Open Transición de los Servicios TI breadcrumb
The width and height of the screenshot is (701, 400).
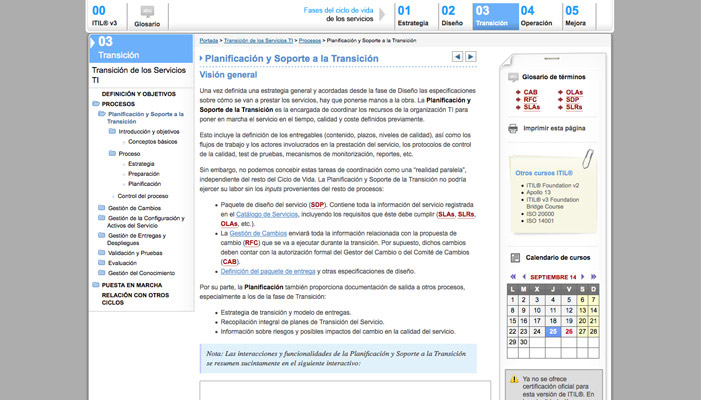tap(258, 41)
